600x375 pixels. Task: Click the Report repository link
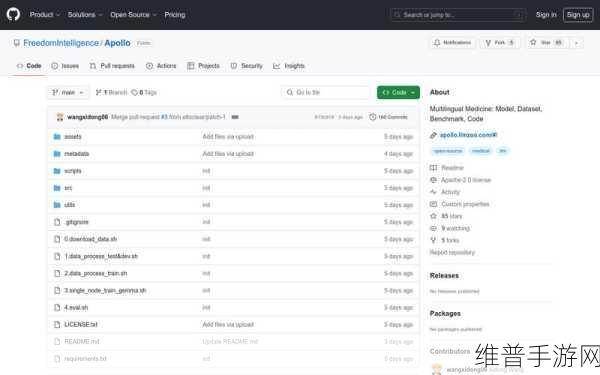[x=452, y=252]
